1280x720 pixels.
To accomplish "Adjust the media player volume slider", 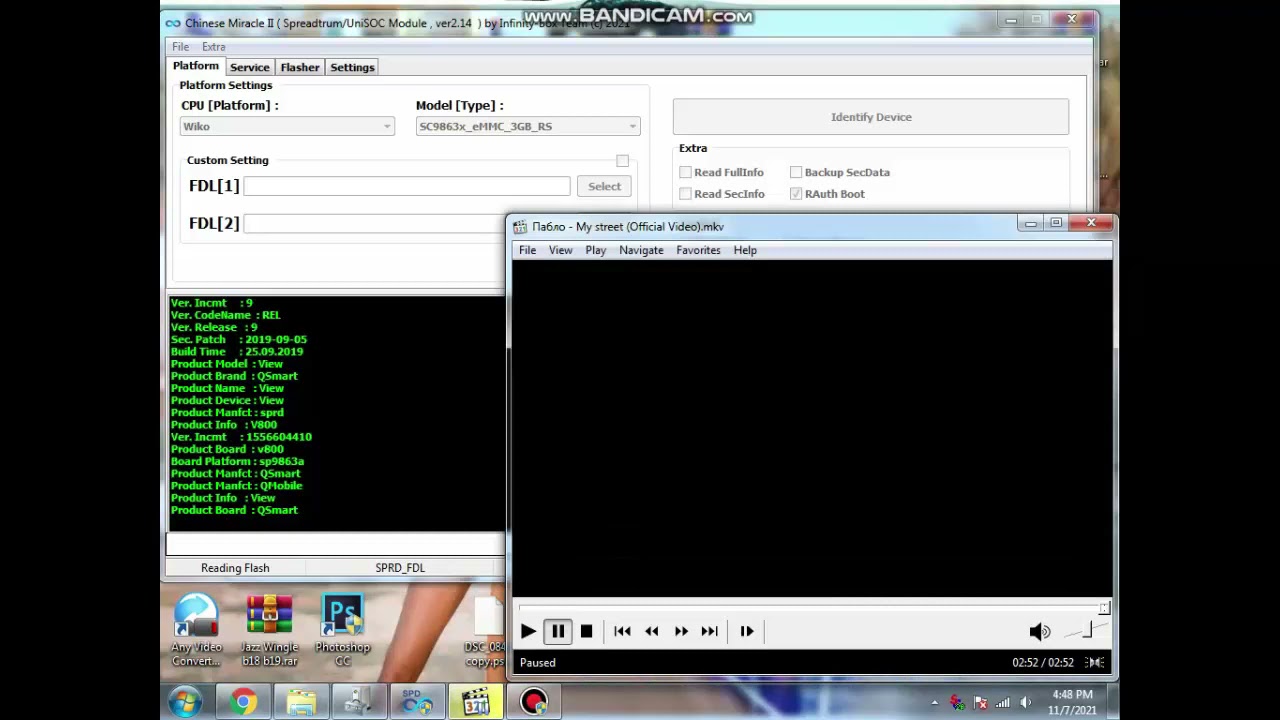I will point(1084,631).
